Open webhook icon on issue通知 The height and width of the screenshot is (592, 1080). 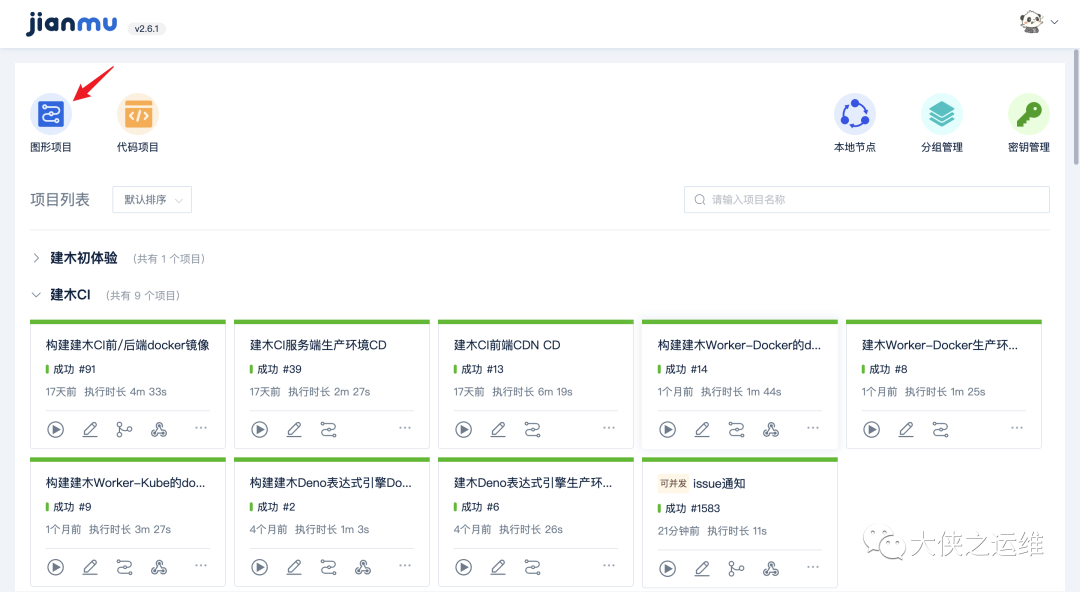771,569
